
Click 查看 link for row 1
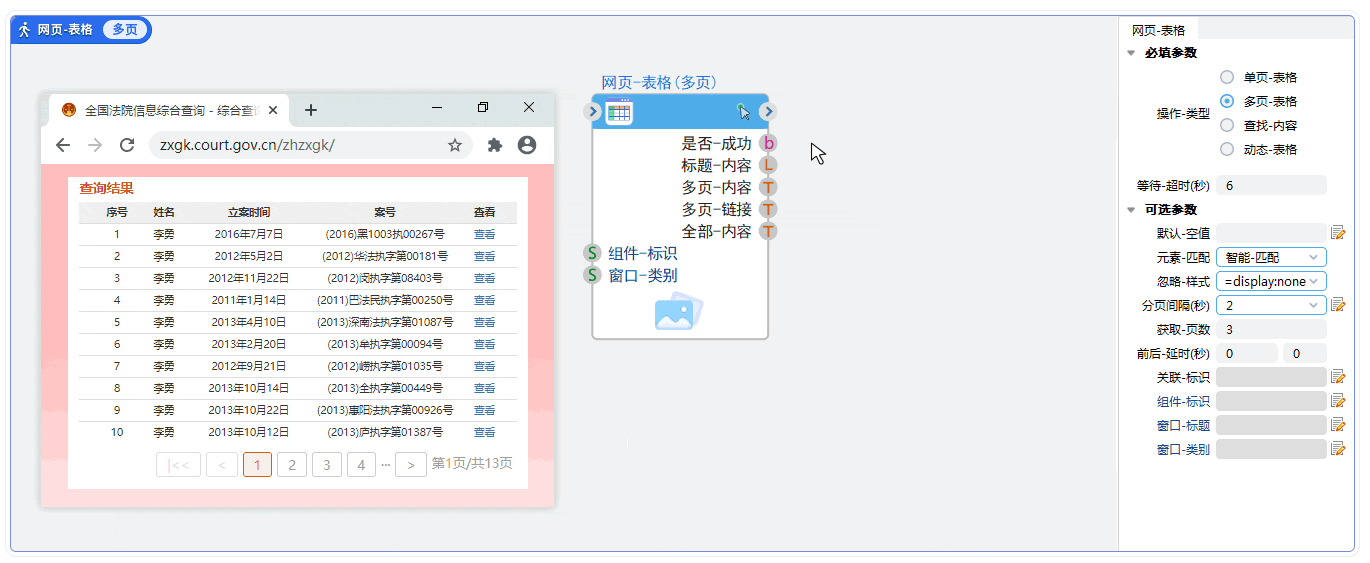click(484, 234)
